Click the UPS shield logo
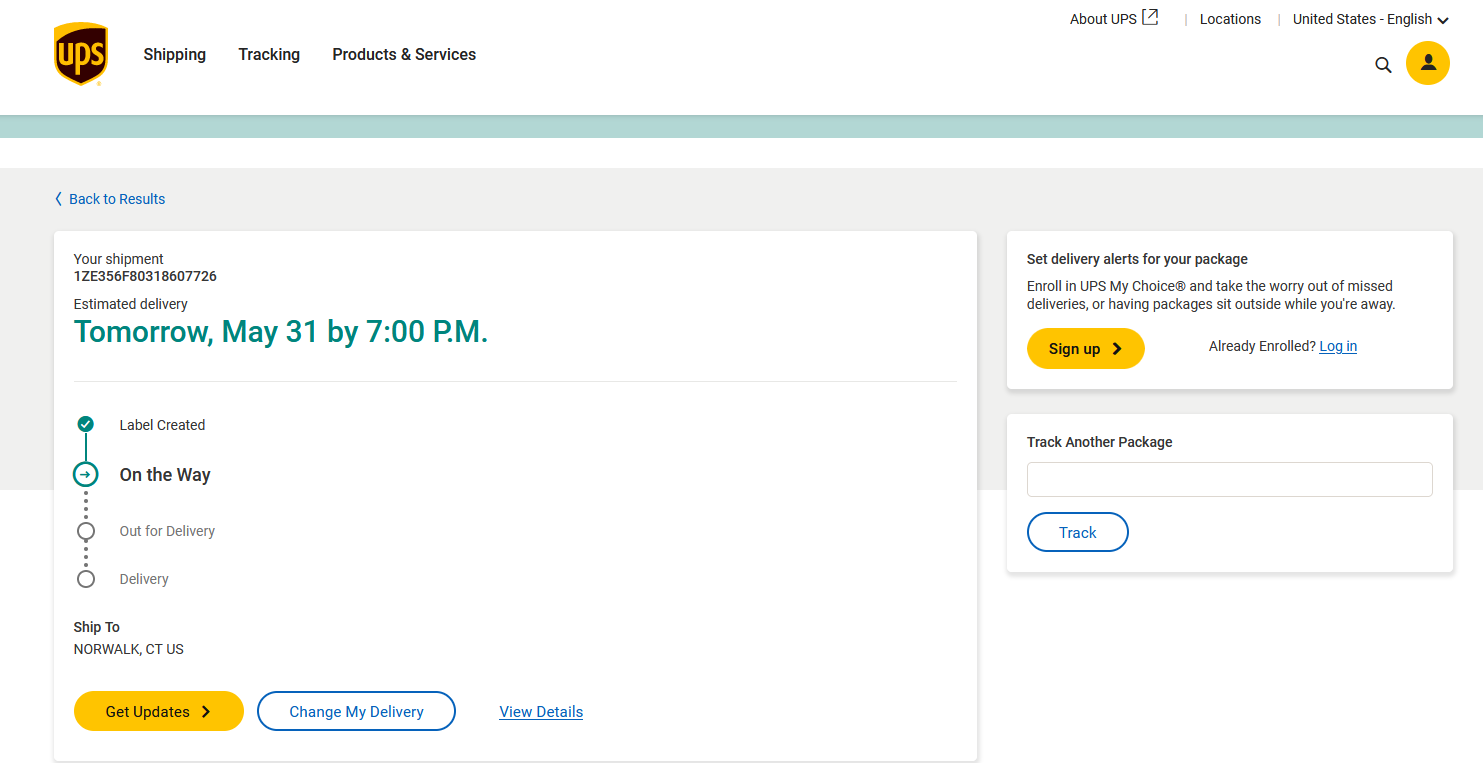Screen dimensions: 1483x763 (80, 54)
